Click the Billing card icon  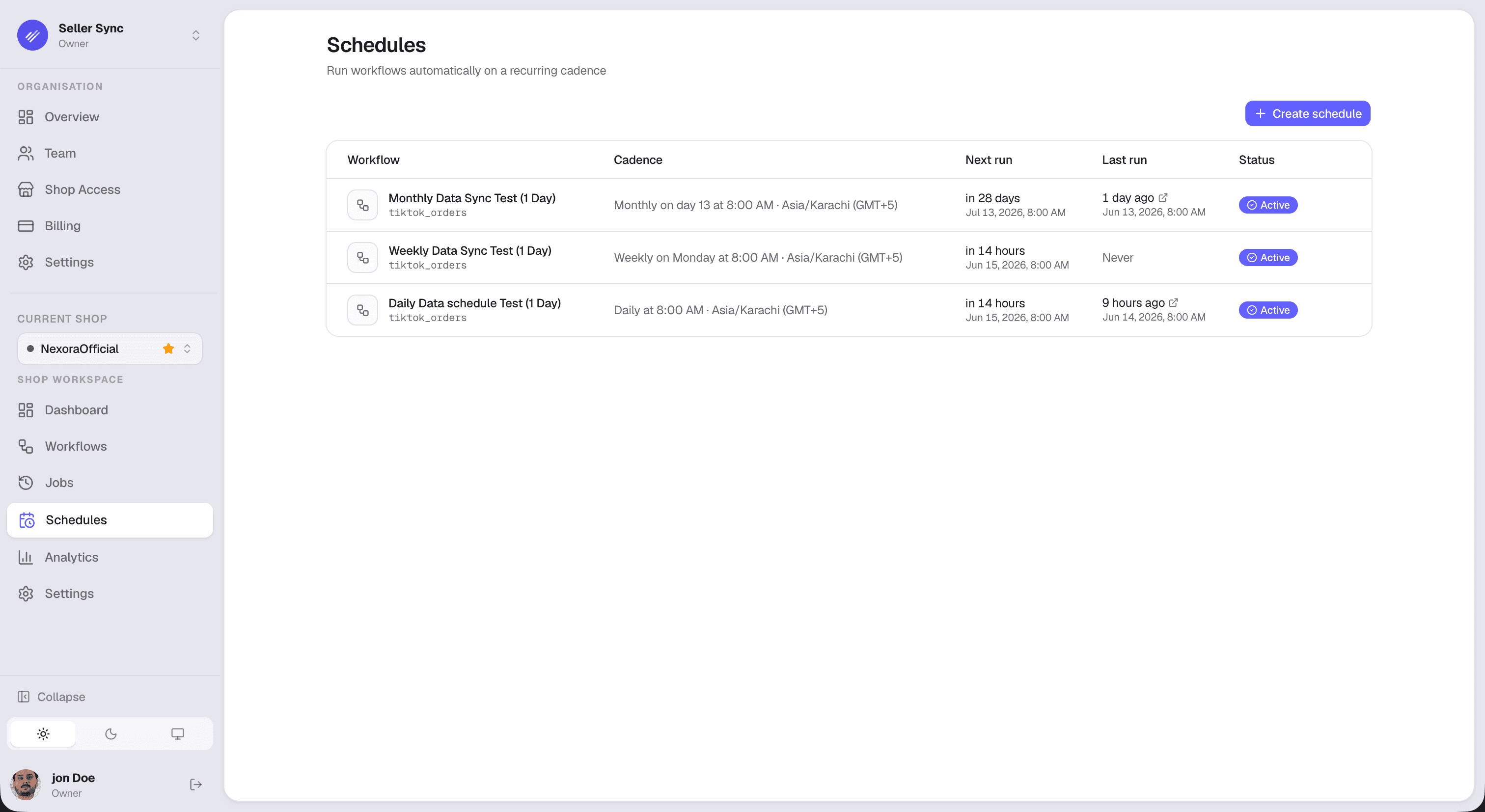click(26, 226)
